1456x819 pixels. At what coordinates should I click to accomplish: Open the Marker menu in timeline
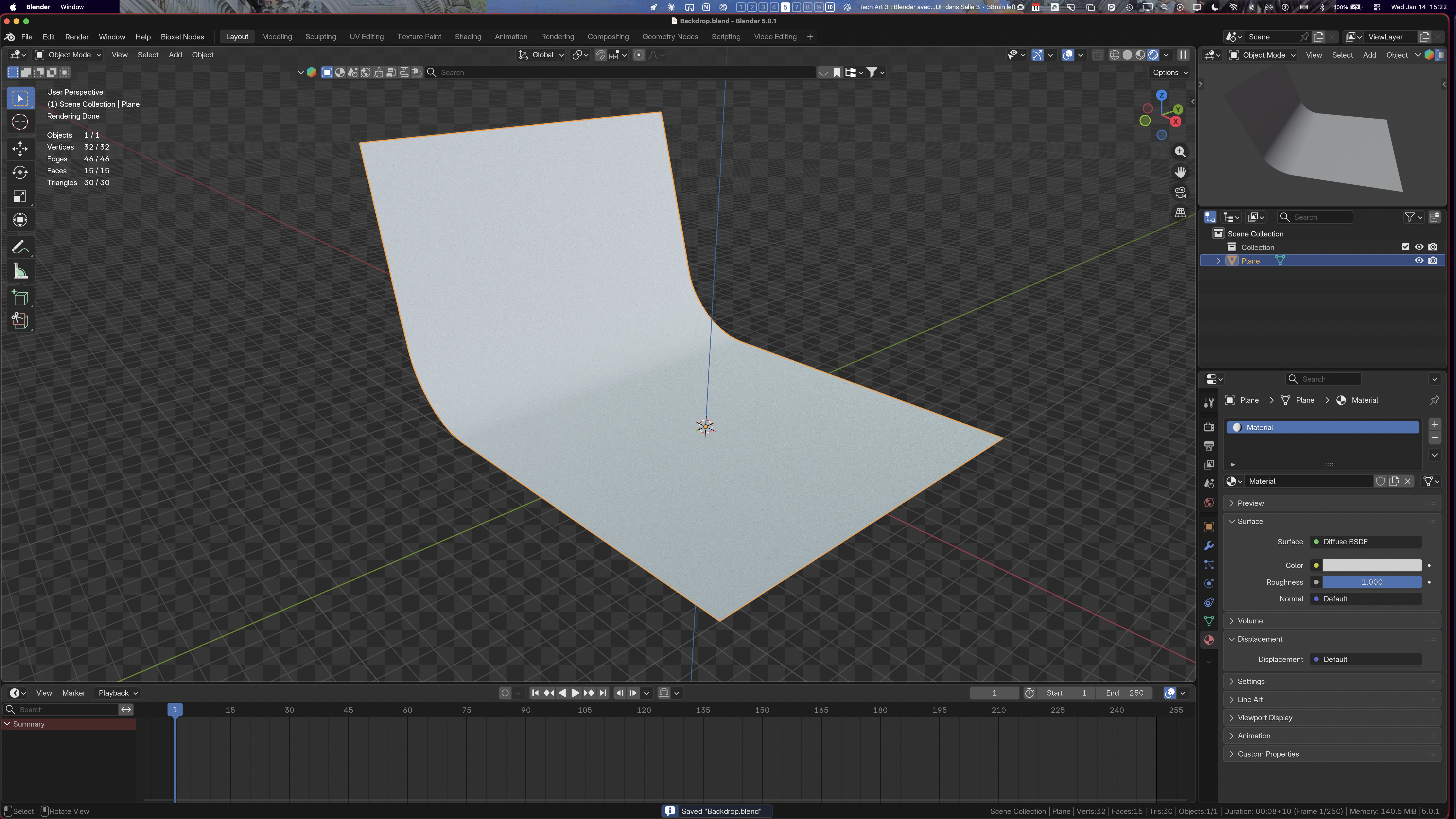(x=74, y=693)
